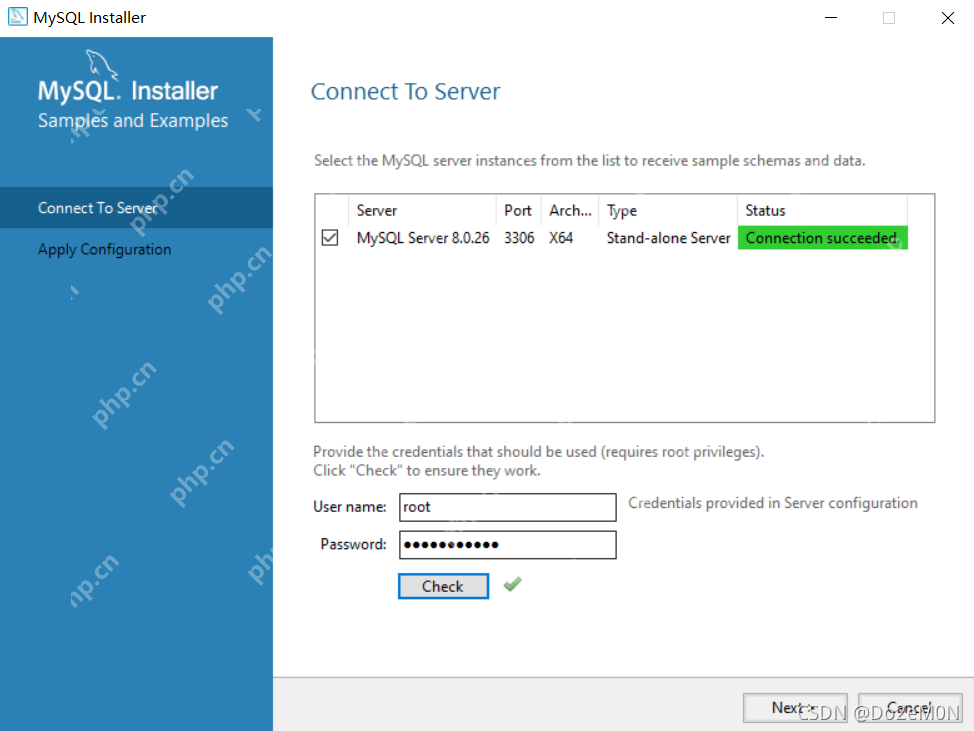Focus the Password input field

(x=507, y=545)
